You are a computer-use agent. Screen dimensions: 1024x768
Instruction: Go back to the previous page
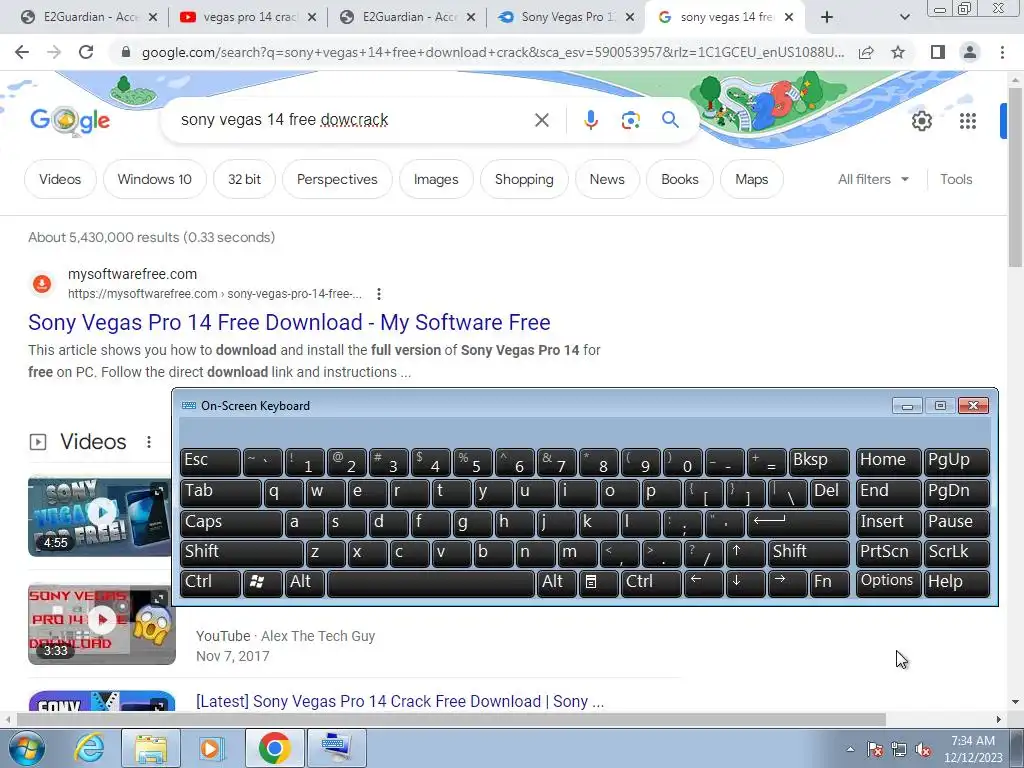22,52
